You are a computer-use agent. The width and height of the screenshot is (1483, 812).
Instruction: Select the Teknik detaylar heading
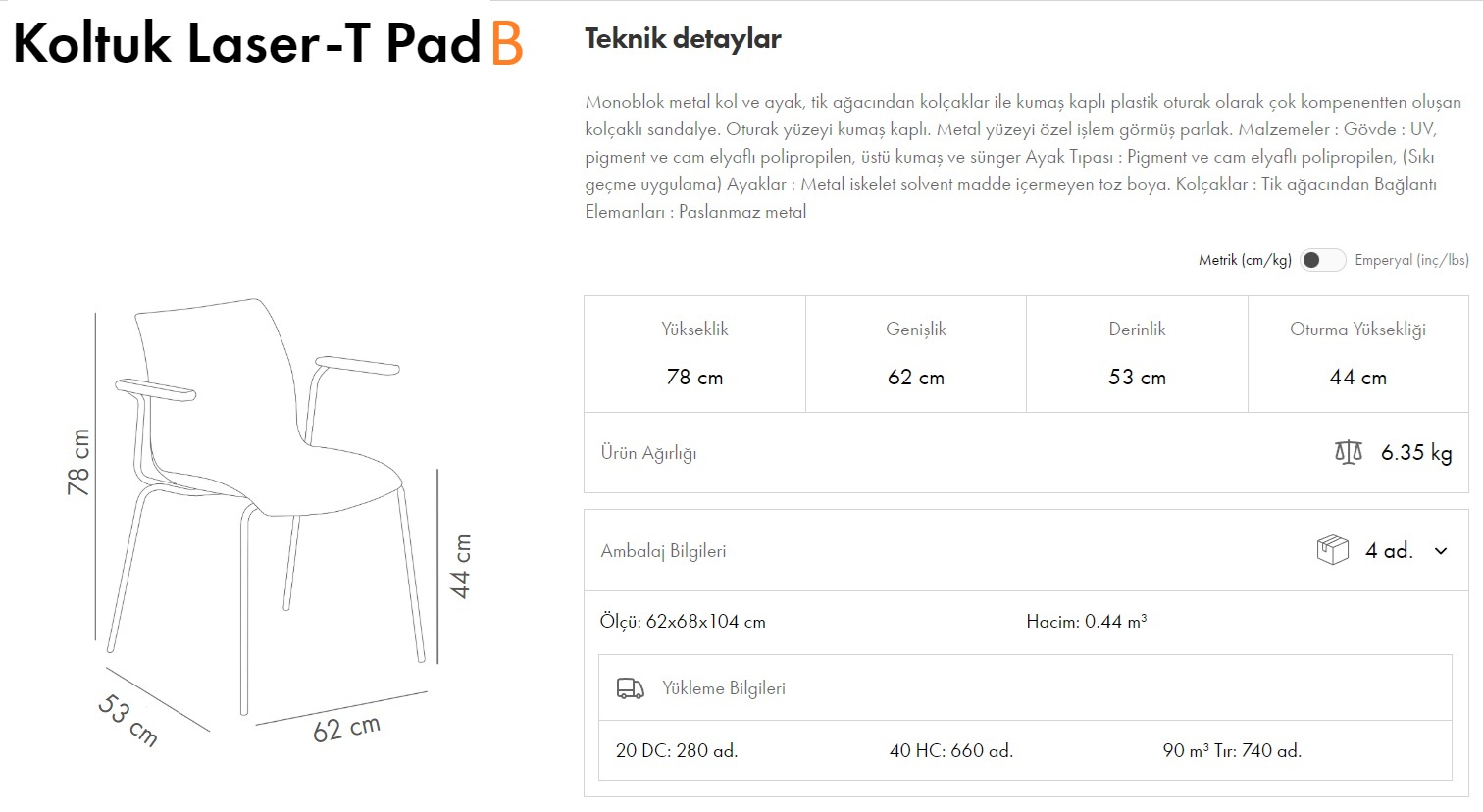(x=683, y=38)
